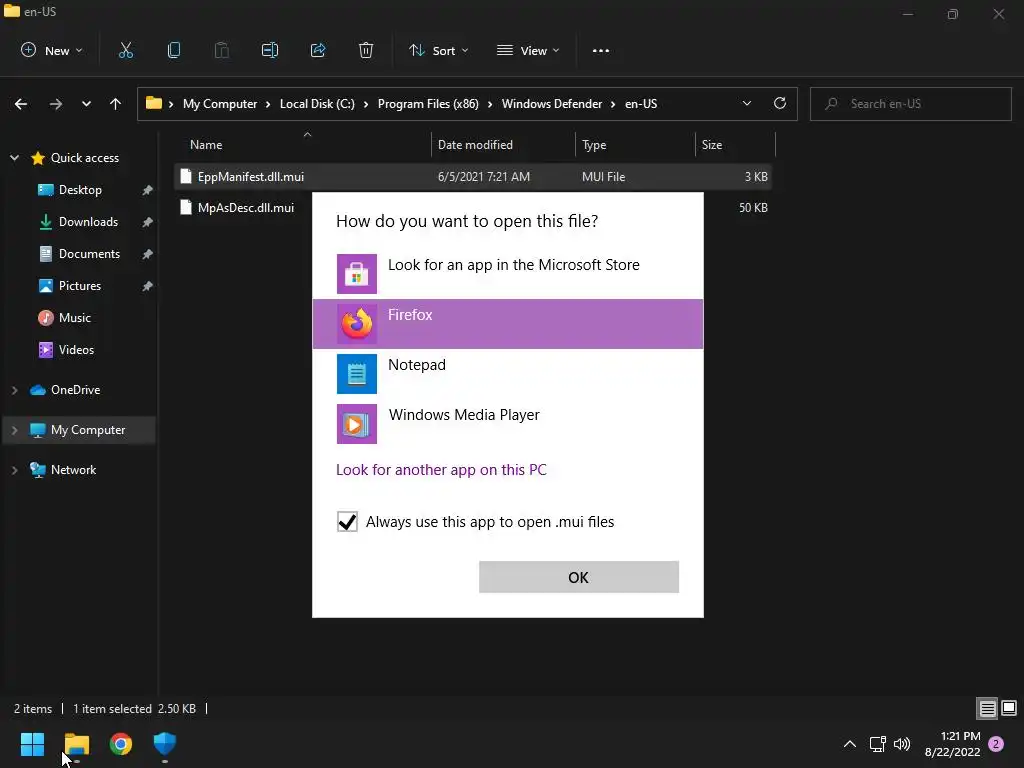The height and width of the screenshot is (768, 1024).
Task: Click Windows Defender in breadcrumb
Action: coord(551,104)
